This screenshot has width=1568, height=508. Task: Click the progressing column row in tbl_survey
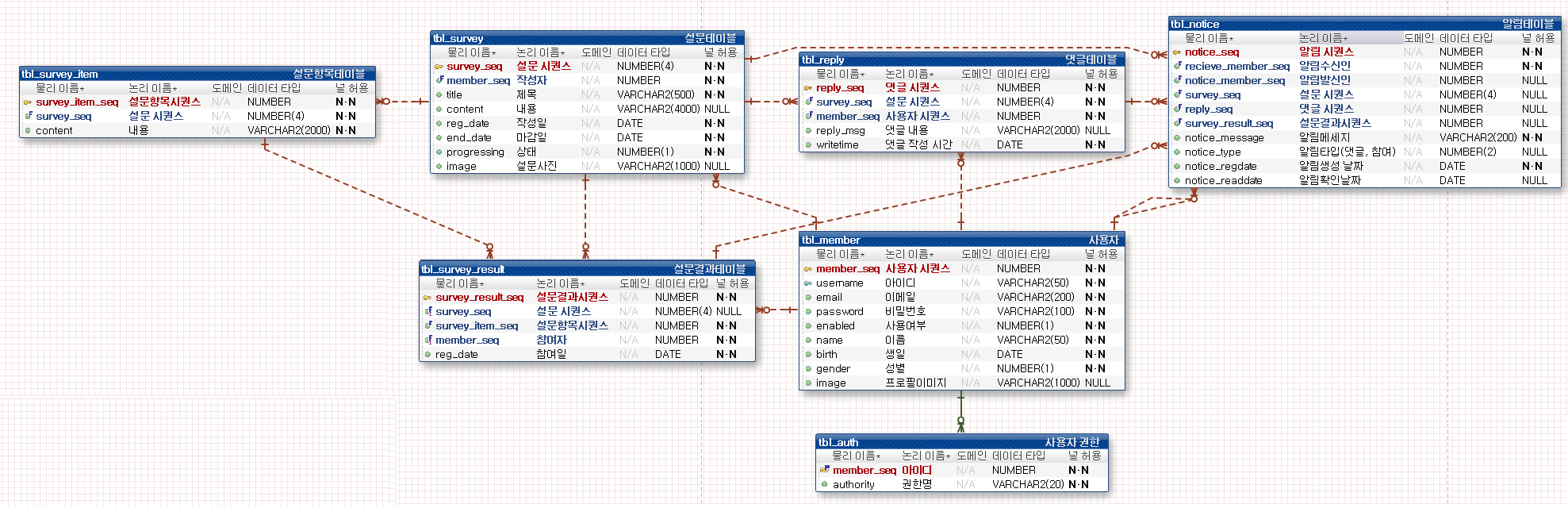tap(587, 152)
